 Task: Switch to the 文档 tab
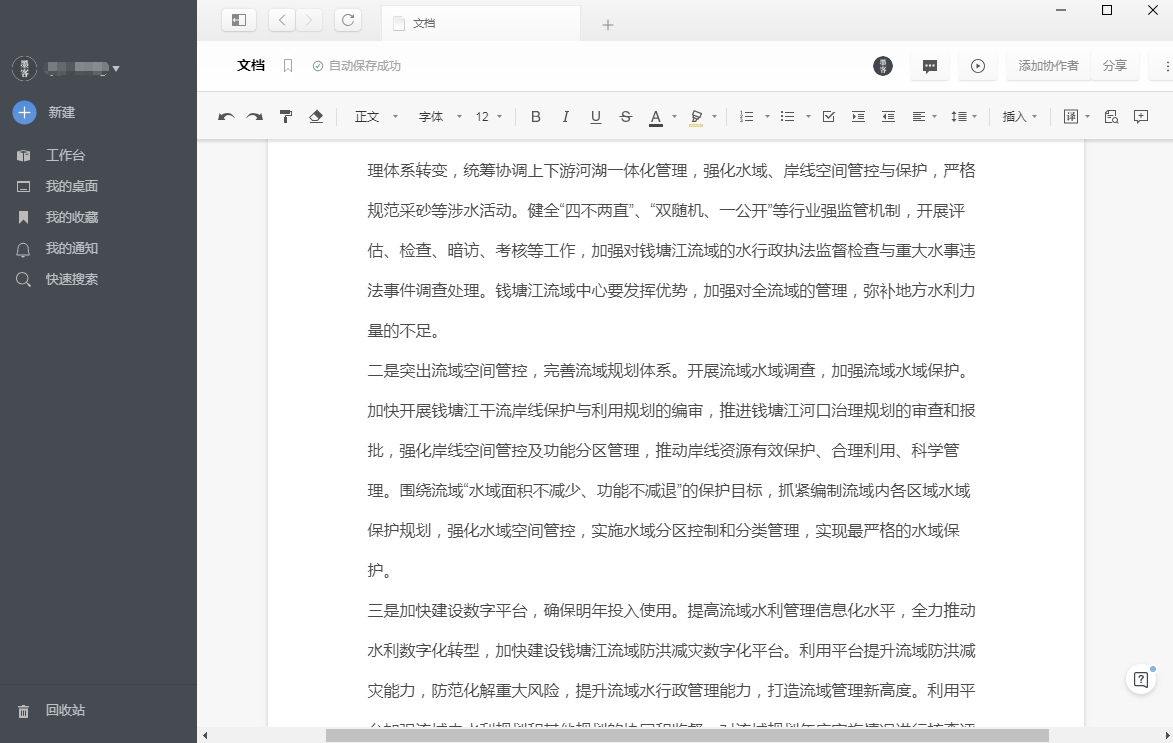click(480, 23)
